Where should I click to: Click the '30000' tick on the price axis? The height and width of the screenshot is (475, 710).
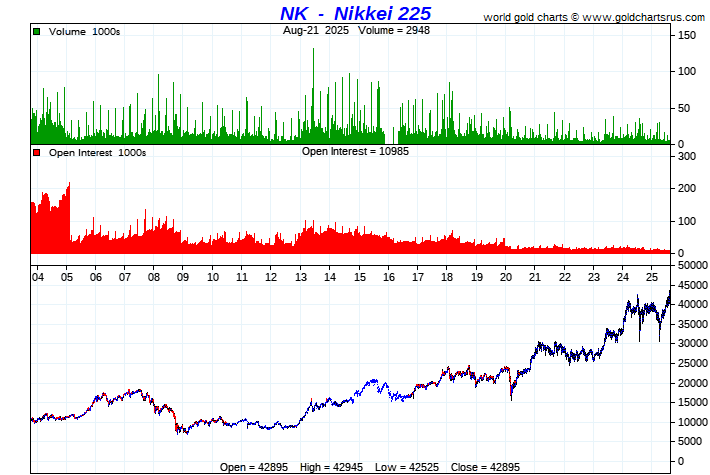pos(692,343)
